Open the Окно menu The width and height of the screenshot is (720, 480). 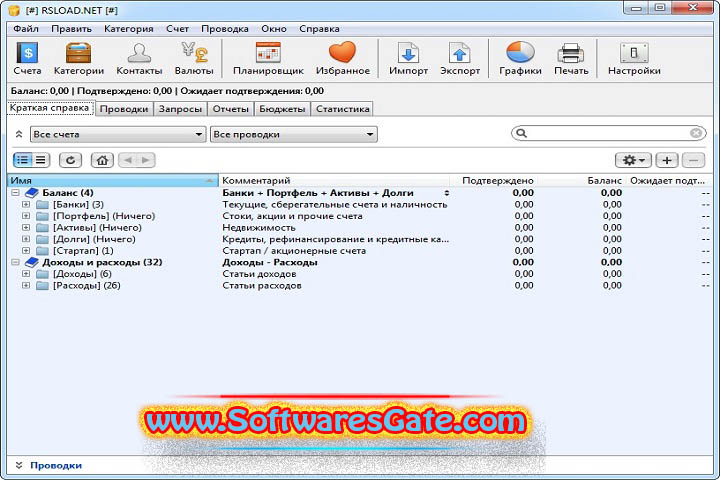tap(274, 28)
